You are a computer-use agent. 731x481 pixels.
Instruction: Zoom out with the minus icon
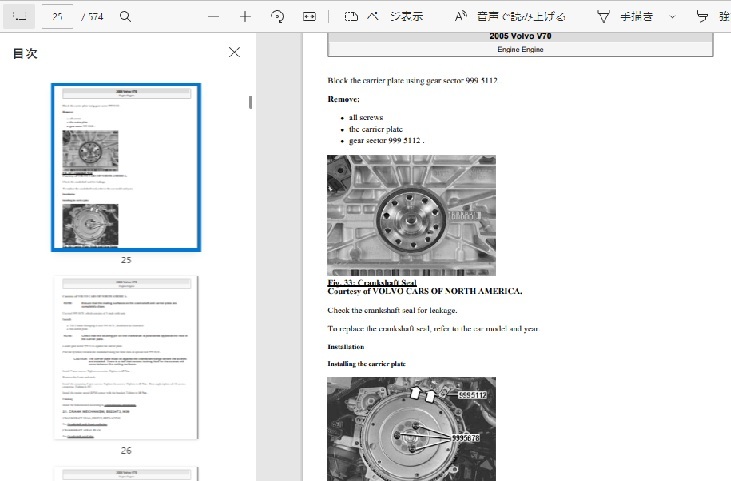[214, 17]
